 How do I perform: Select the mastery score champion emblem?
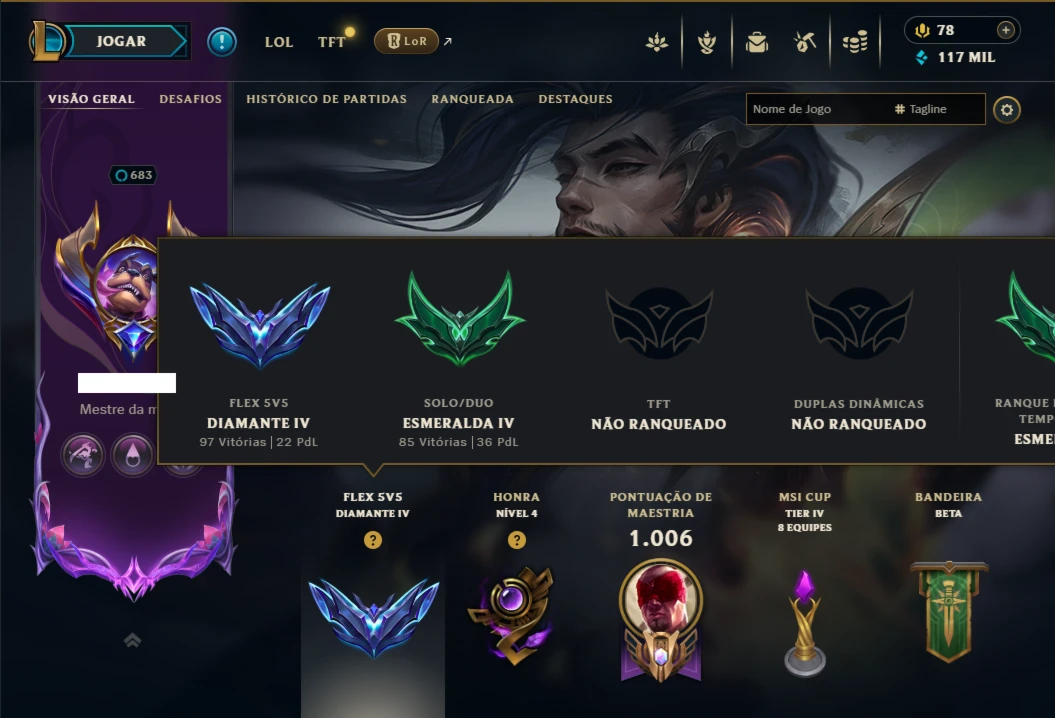pyautogui.click(x=661, y=620)
